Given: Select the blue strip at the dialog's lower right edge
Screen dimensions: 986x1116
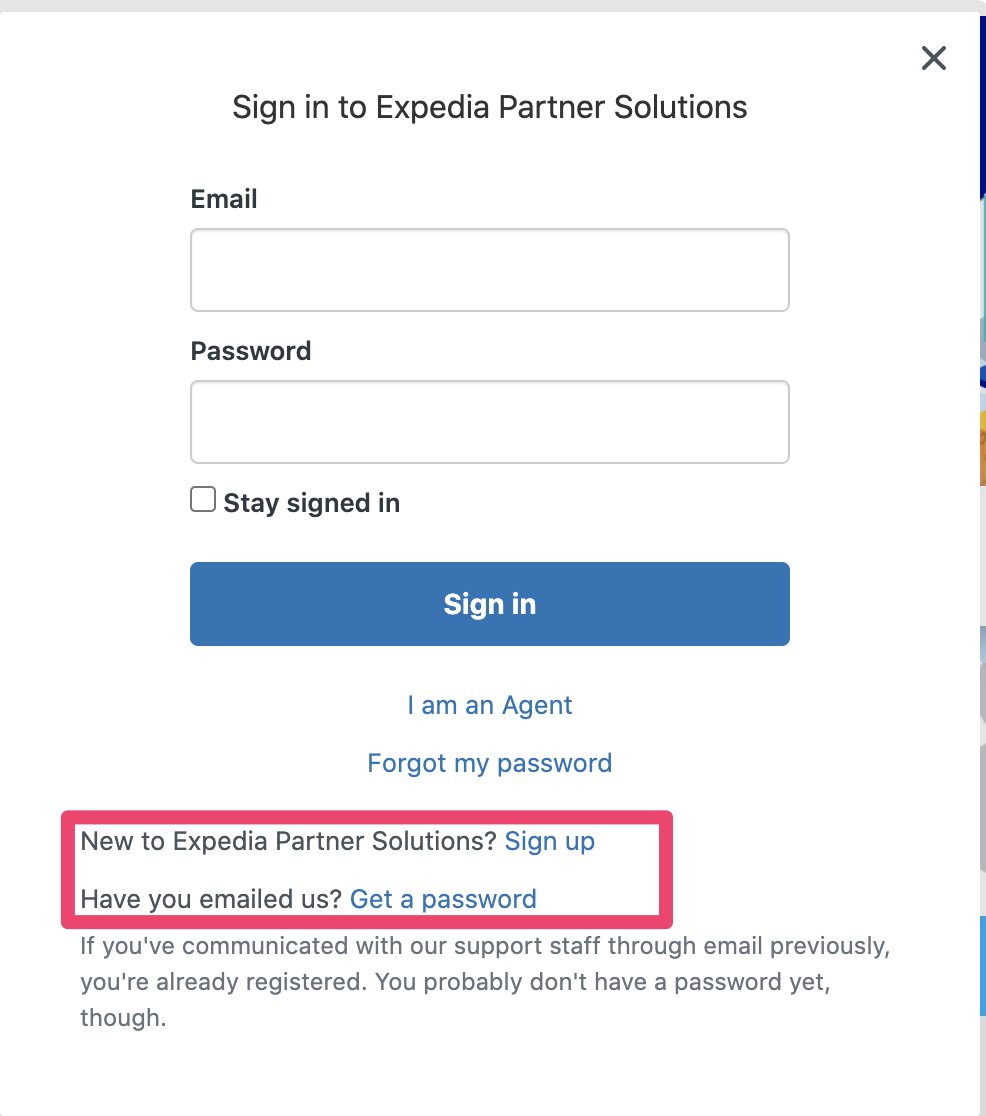Looking at the screenshot, I should (982, 966).
